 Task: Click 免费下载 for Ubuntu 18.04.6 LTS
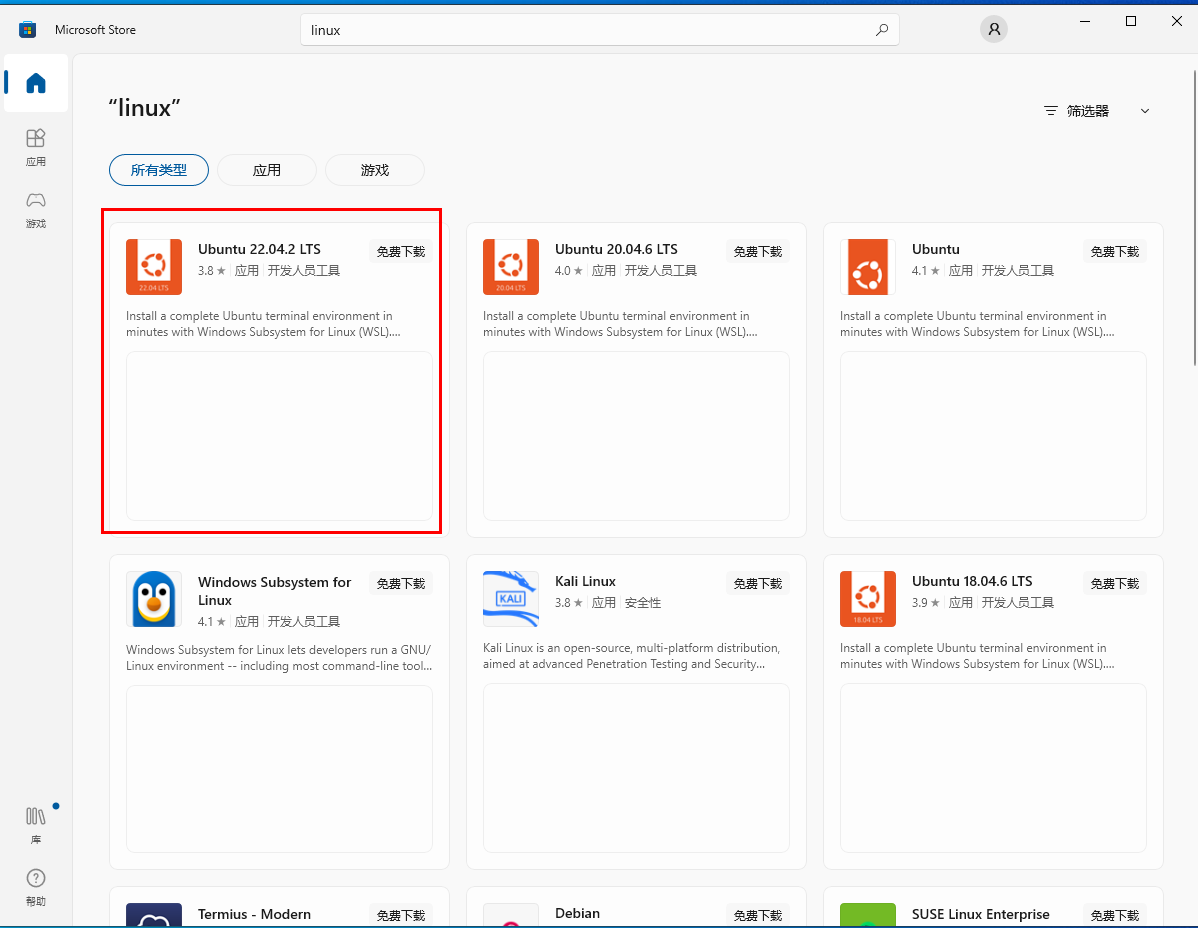(x=1114, y=584)
